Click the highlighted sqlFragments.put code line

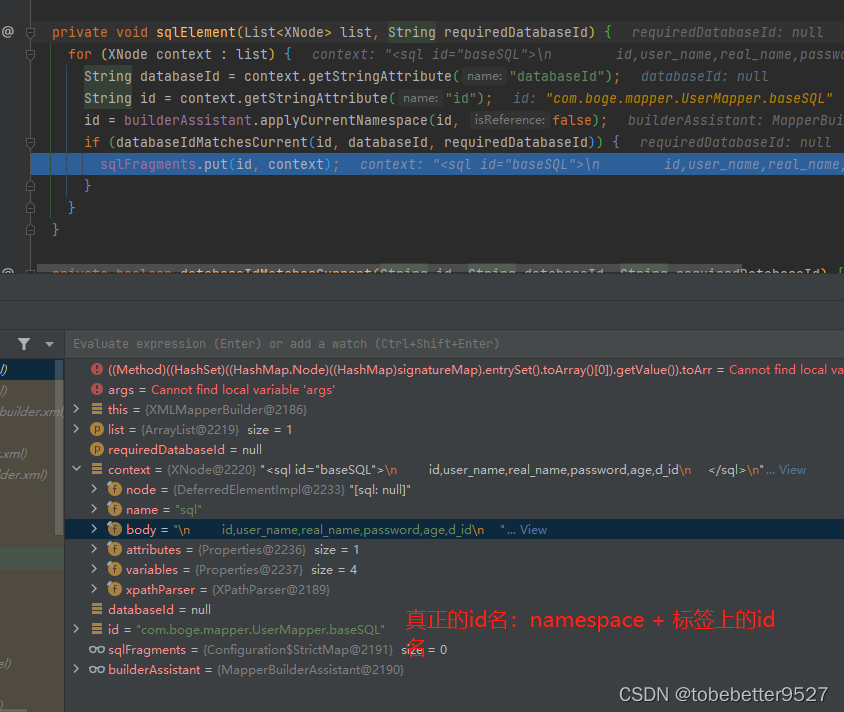pos(437,164)
